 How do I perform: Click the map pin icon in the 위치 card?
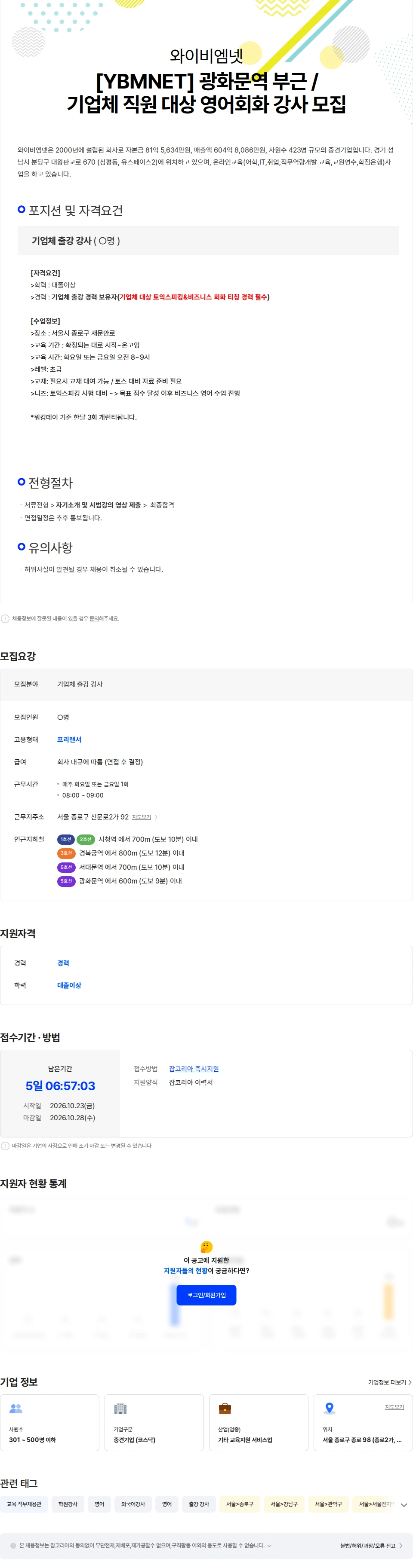(330, 1409)
